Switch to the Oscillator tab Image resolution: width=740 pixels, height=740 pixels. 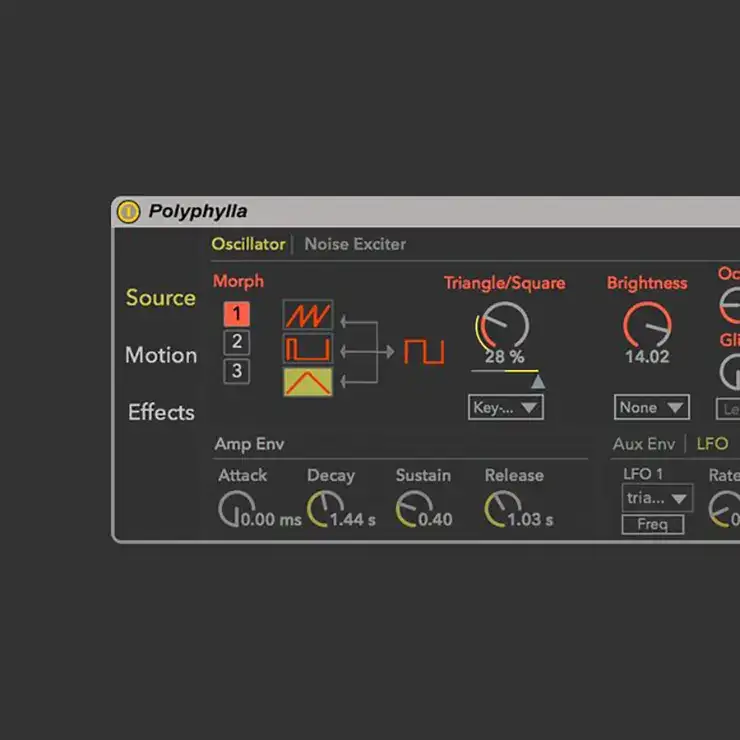click(248, 244)
